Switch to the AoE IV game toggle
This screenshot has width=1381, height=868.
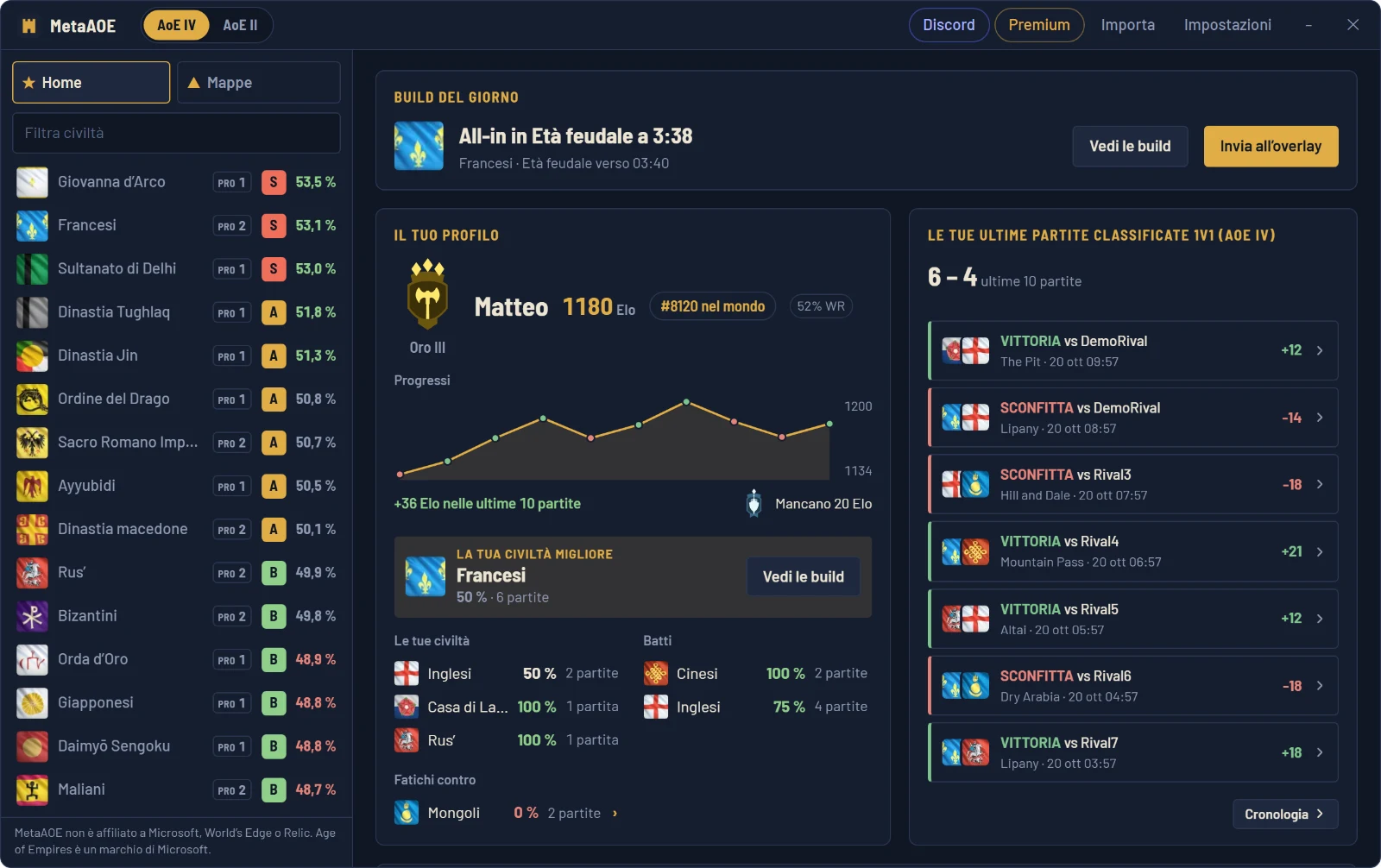tap(176, 25)
